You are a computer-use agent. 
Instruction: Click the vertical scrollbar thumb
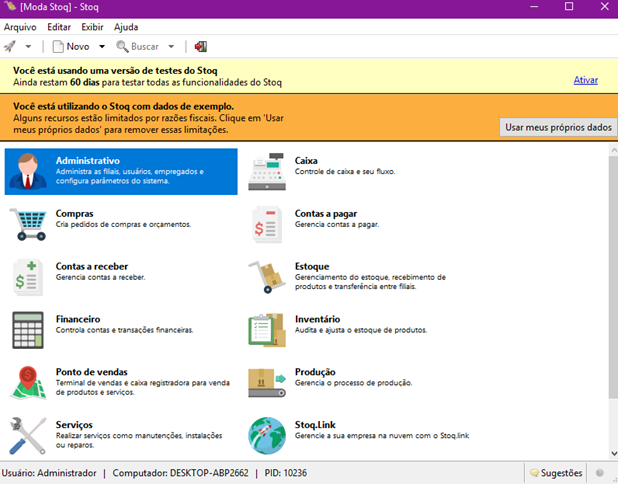coord(614,277)
